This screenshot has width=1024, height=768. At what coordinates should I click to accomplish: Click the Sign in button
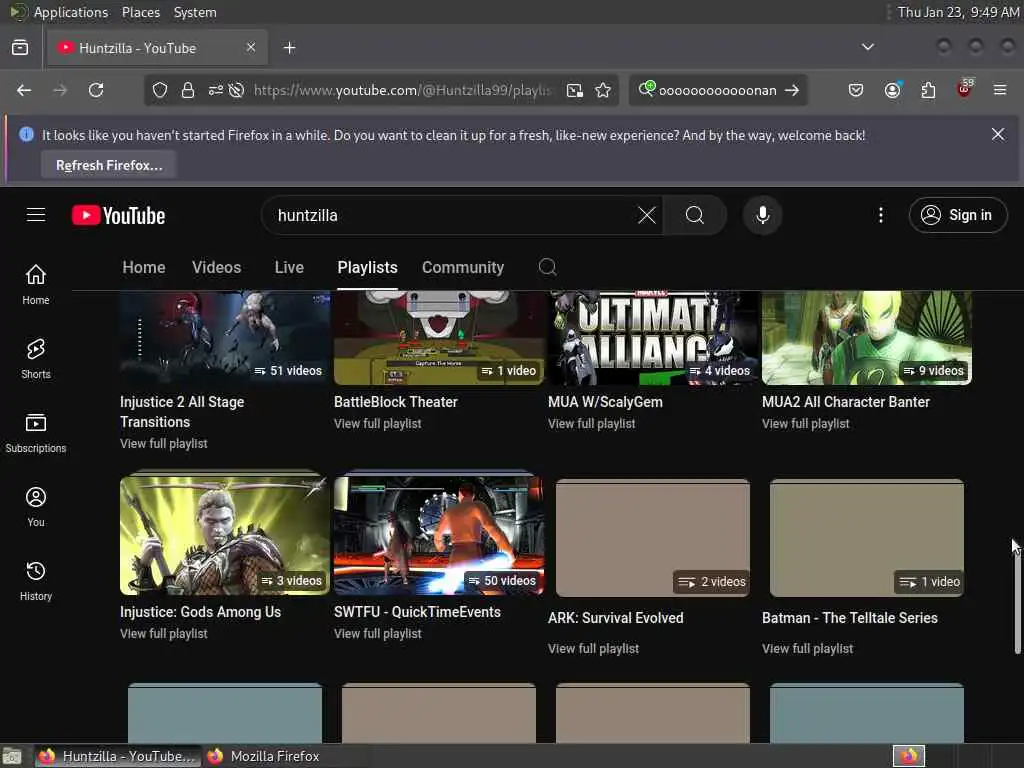(x=957, y=215)
